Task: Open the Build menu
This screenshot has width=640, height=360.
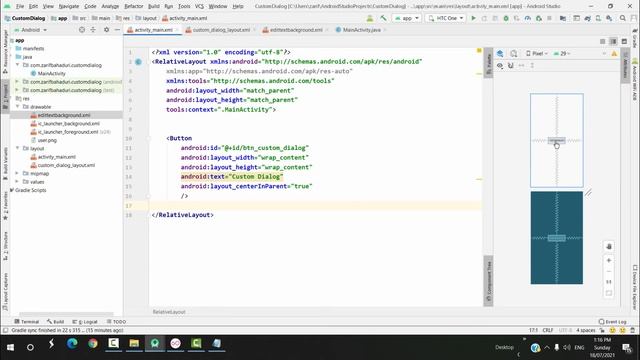Action: click(153, 6)
